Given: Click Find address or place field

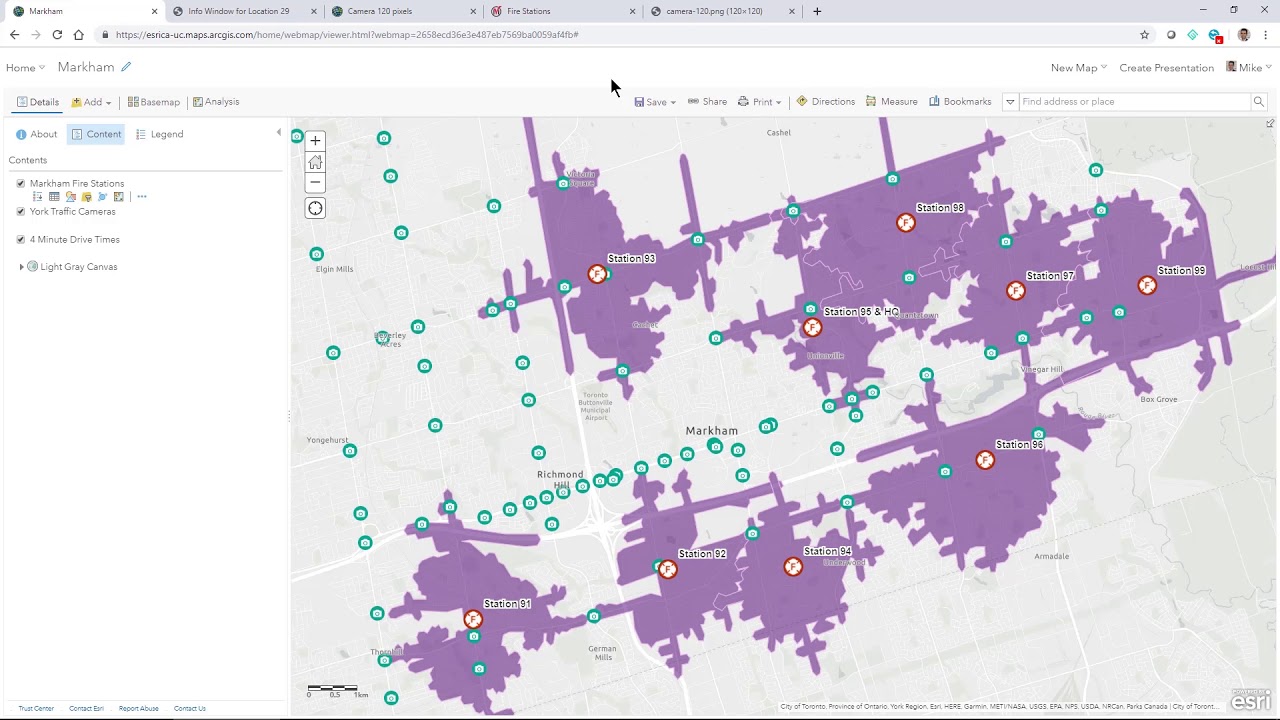Looking at the screenshot, I should point(1135,102).
